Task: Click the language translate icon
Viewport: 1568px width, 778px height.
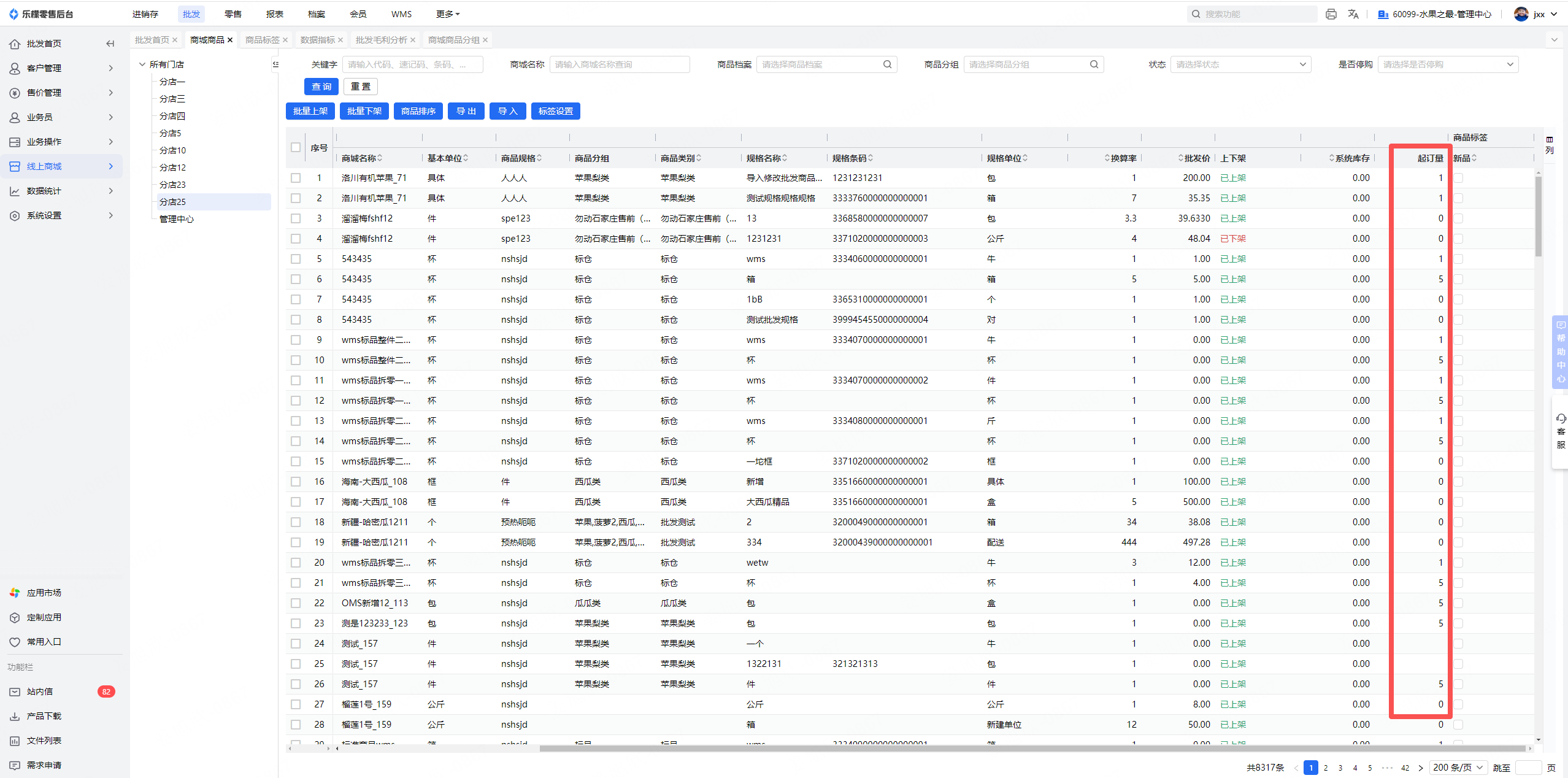Action: (1353, 14)
